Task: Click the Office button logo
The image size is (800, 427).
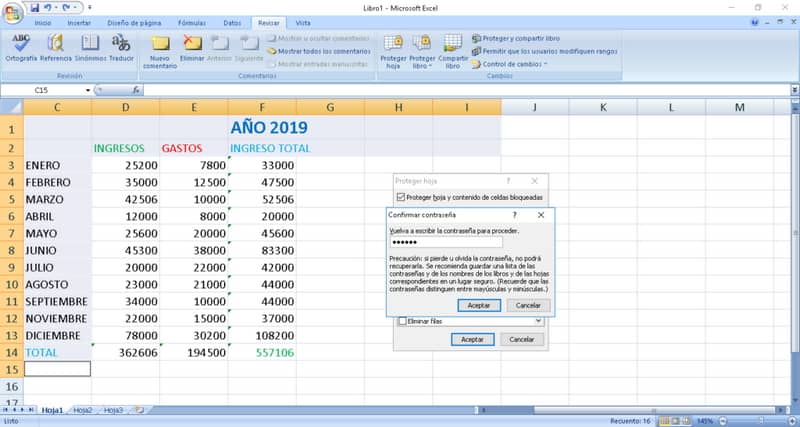Action: tap(12, 12)
